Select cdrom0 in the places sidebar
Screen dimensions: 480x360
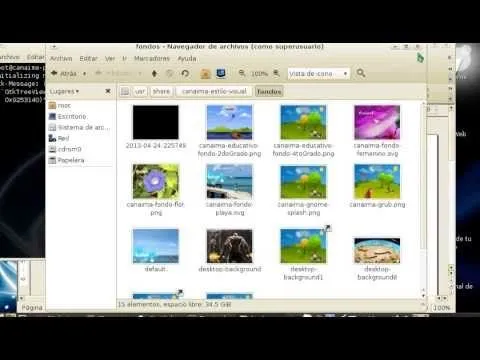65,149
